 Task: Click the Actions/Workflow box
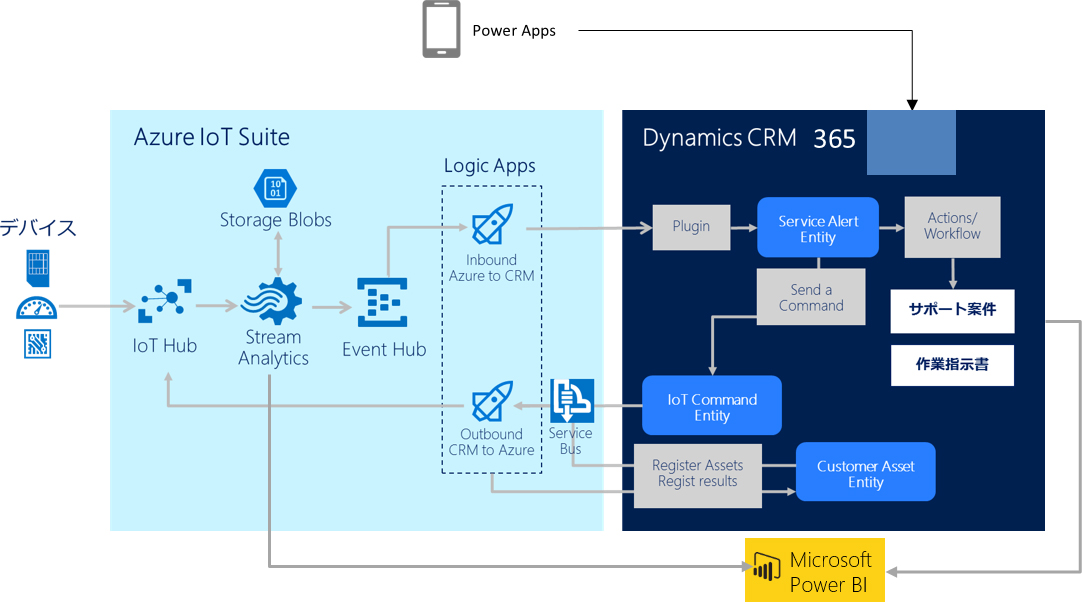pyautogui.click(x=952, y=227)
